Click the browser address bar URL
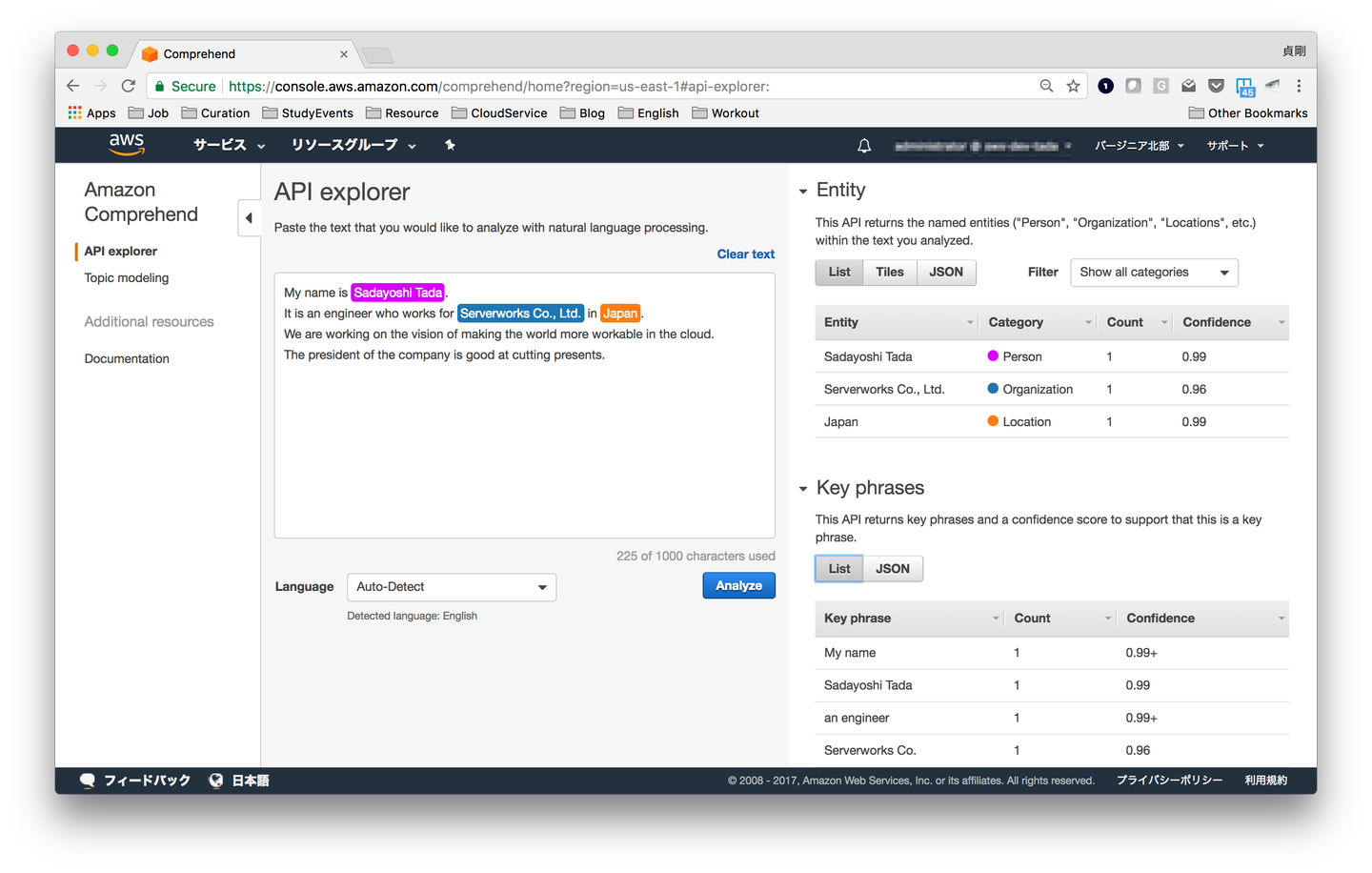Screen dimensions: 1372x873 click(499, 87)
